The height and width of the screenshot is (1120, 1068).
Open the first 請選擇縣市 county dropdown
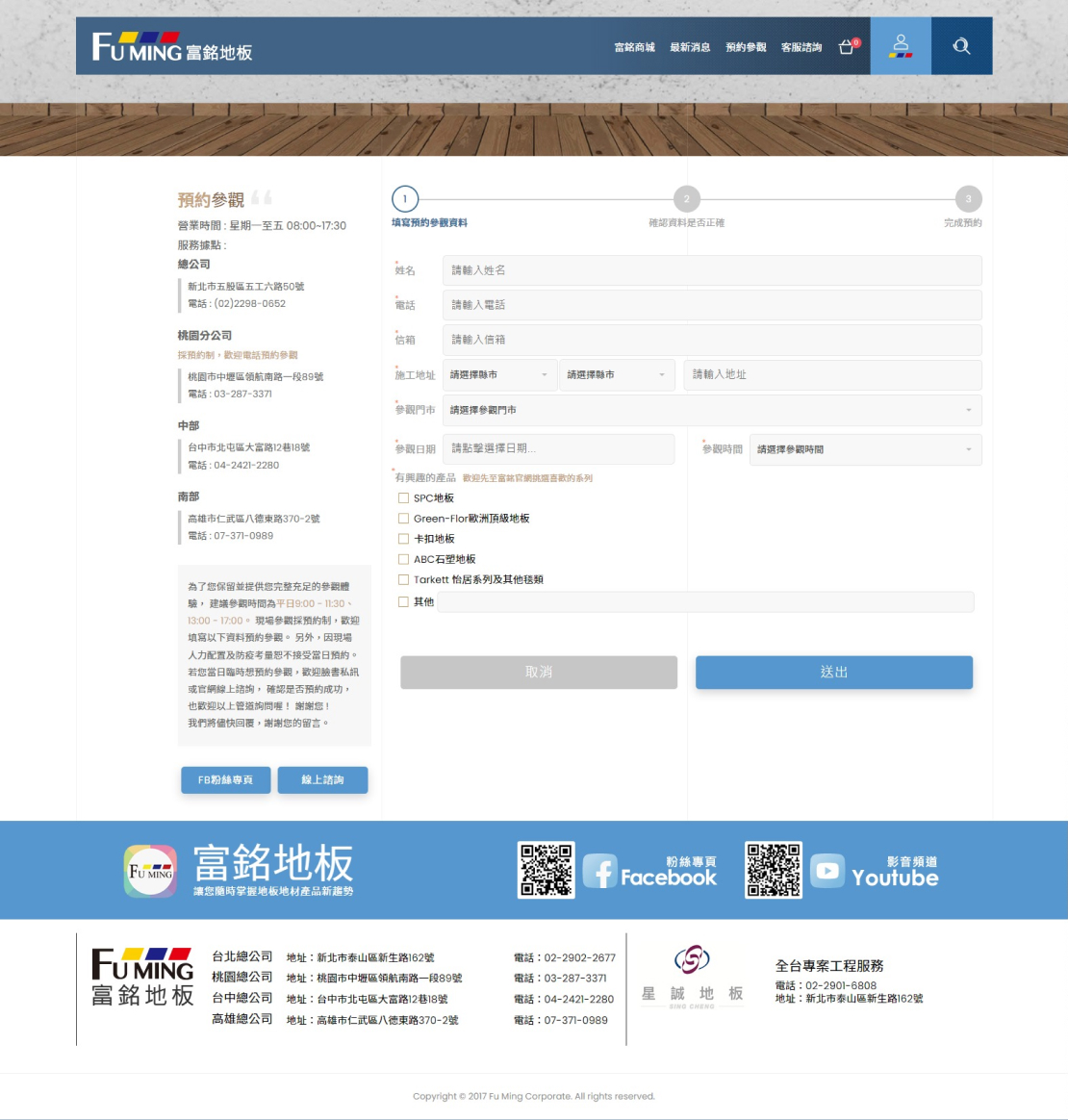click(499, 375)
